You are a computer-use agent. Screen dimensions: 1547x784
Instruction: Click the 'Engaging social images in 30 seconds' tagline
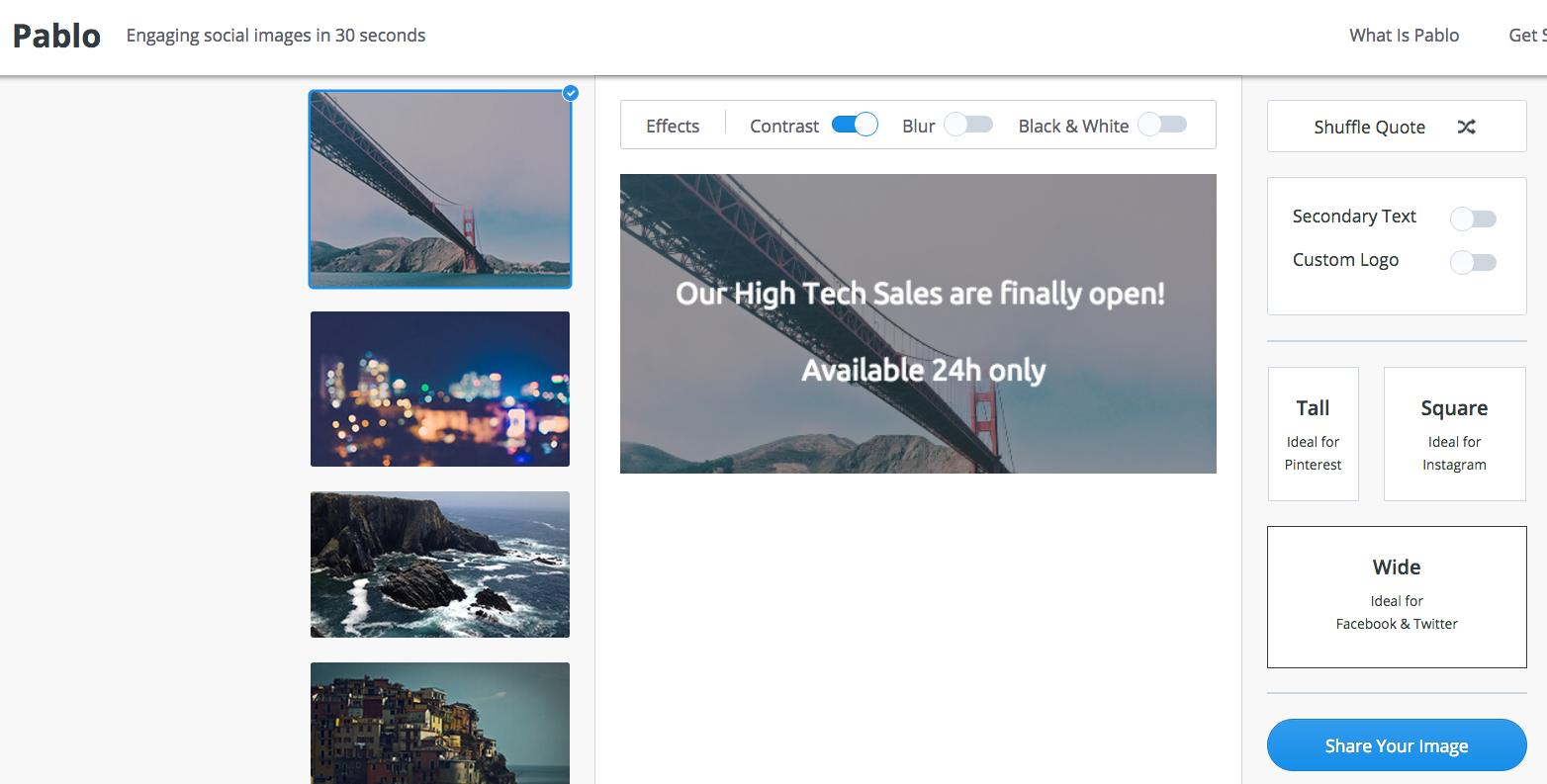[276, 36]
